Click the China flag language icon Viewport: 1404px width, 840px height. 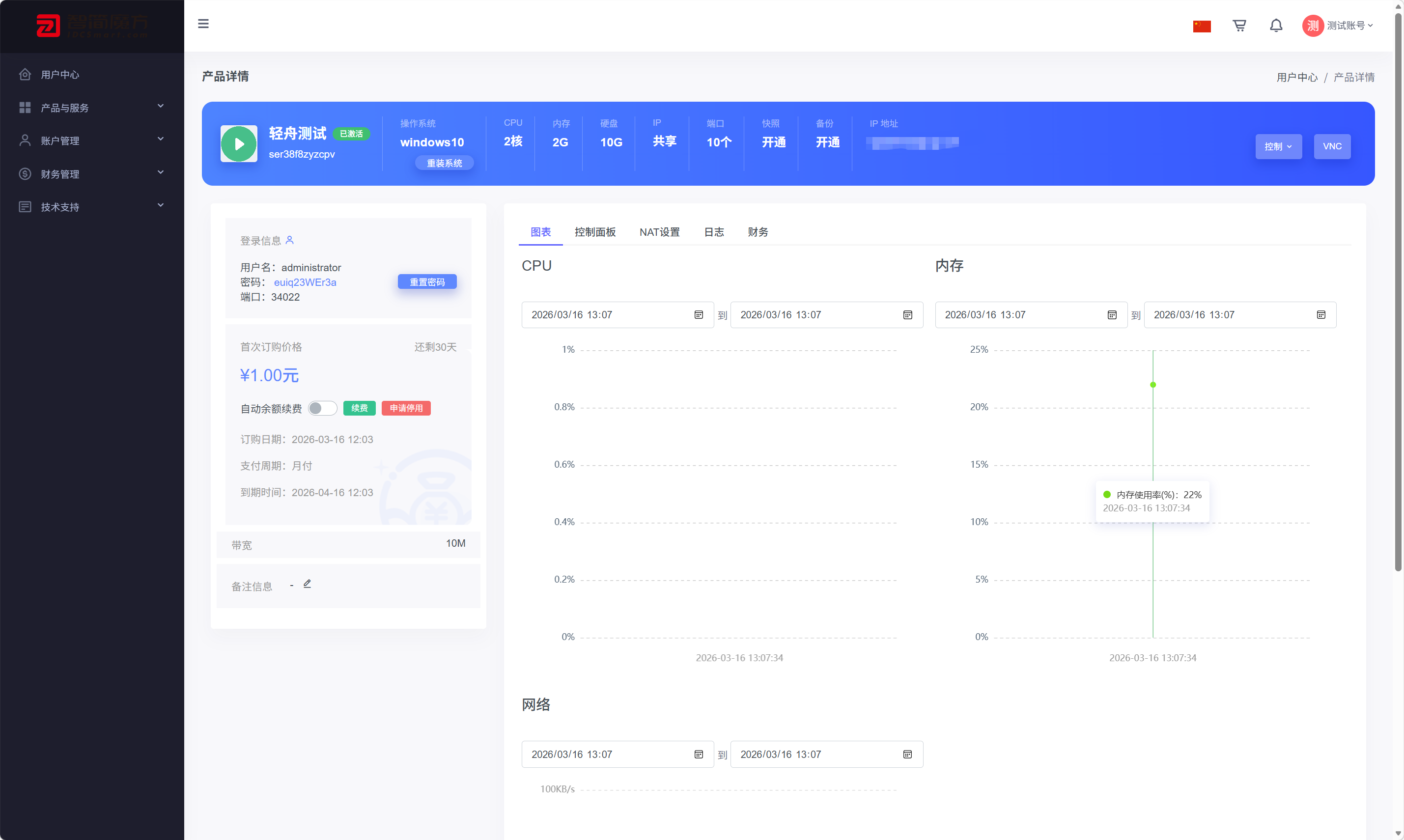(x=1202, y=26)
